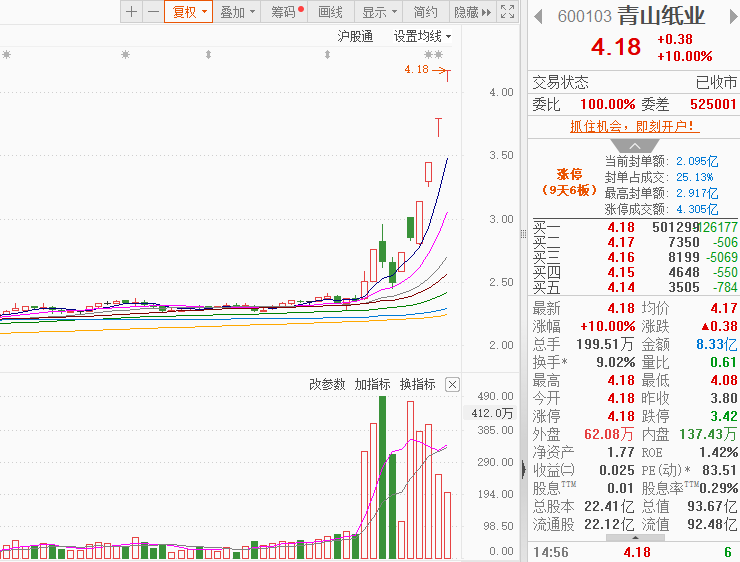740x562 pixels.
Task: Click 总手 value 199.51万
Action: tap(605, 344)
